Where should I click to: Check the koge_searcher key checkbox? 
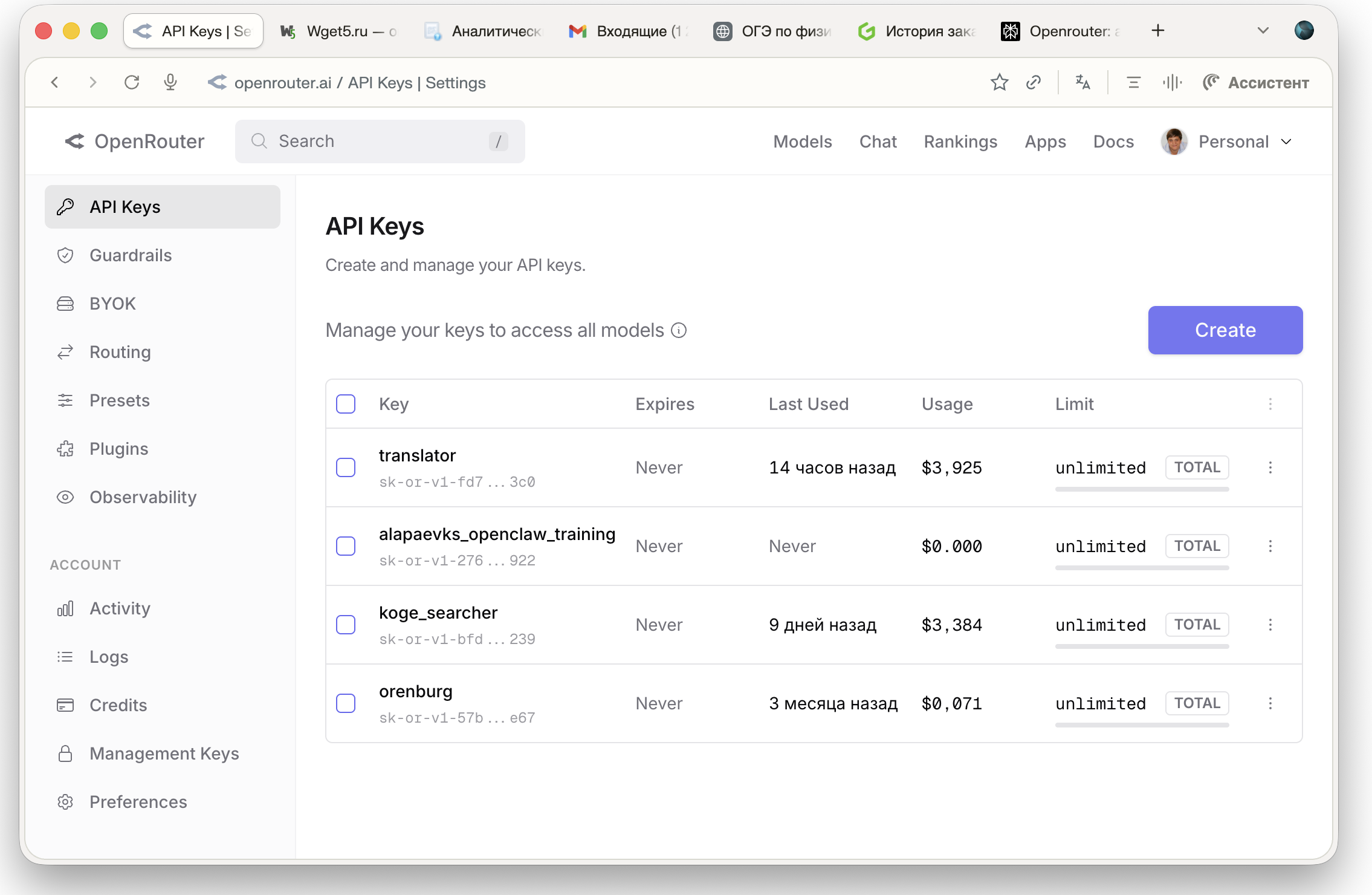click(x=346, y=625)
